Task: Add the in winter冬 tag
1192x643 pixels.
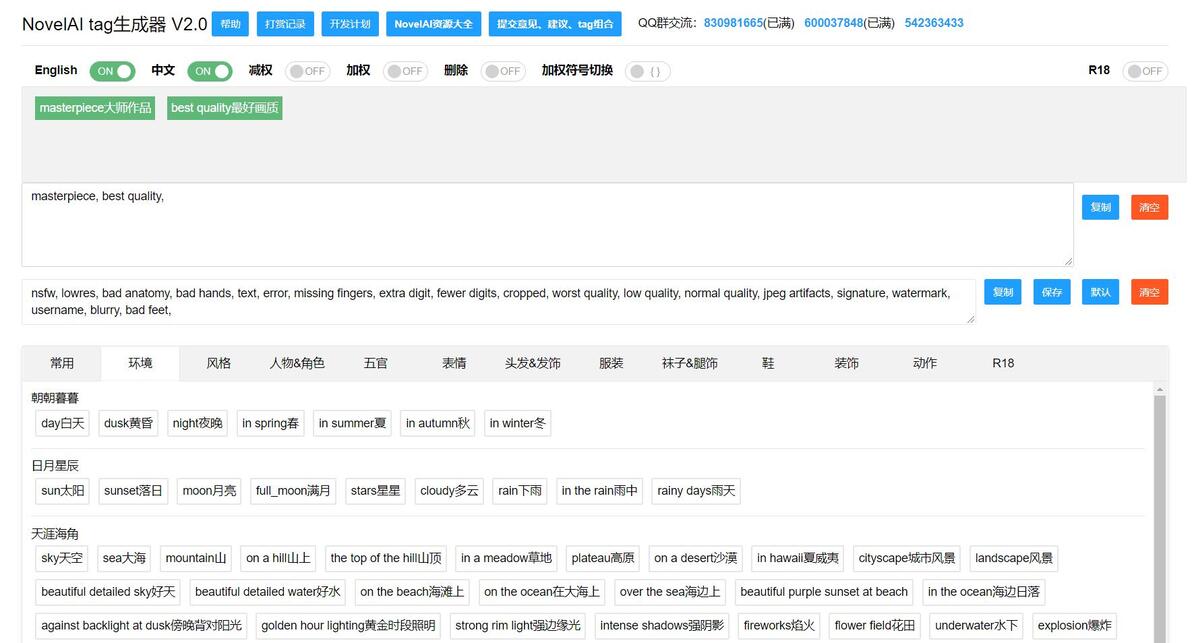Action: tap(517, 423)
